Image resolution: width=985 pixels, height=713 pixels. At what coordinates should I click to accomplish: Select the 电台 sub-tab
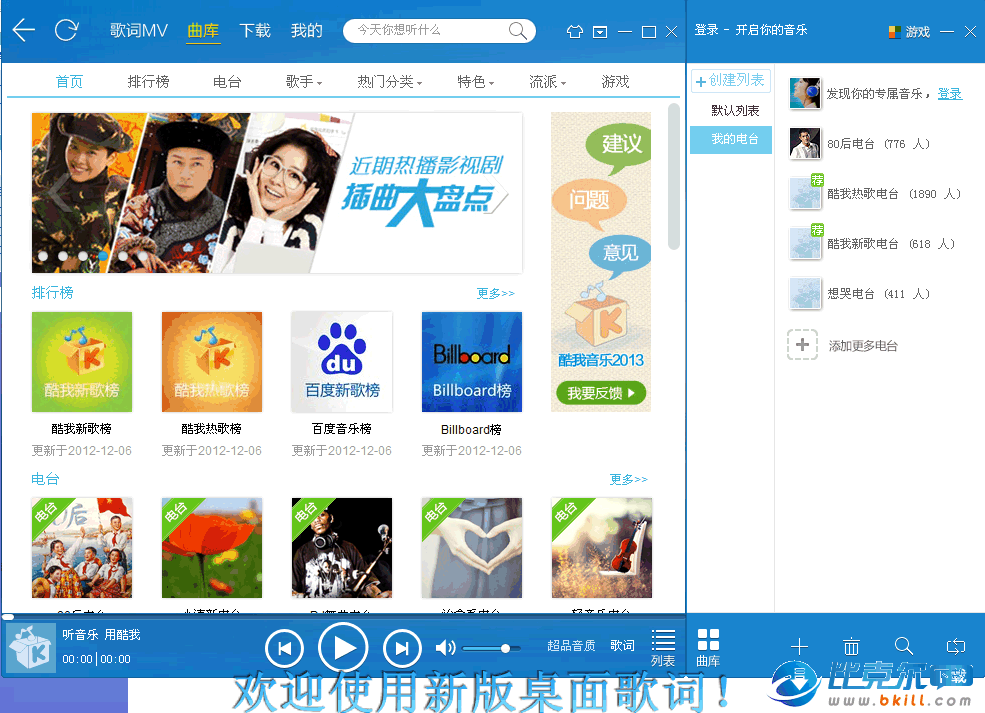point(227,82)
